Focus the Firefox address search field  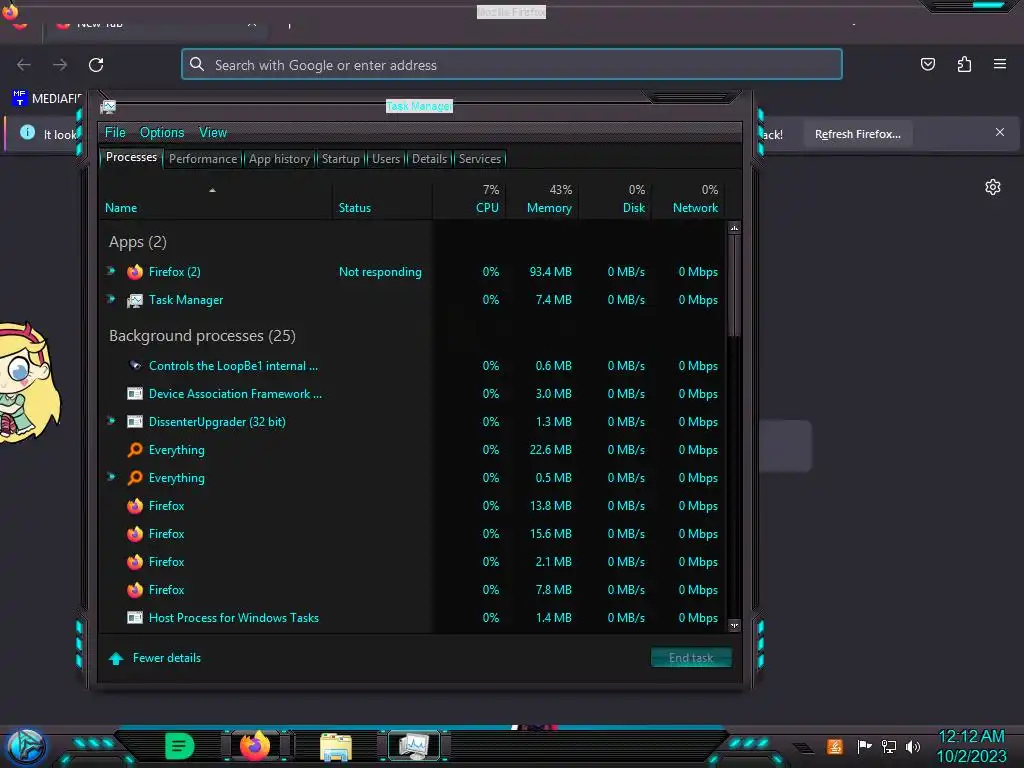coord(511,65)
